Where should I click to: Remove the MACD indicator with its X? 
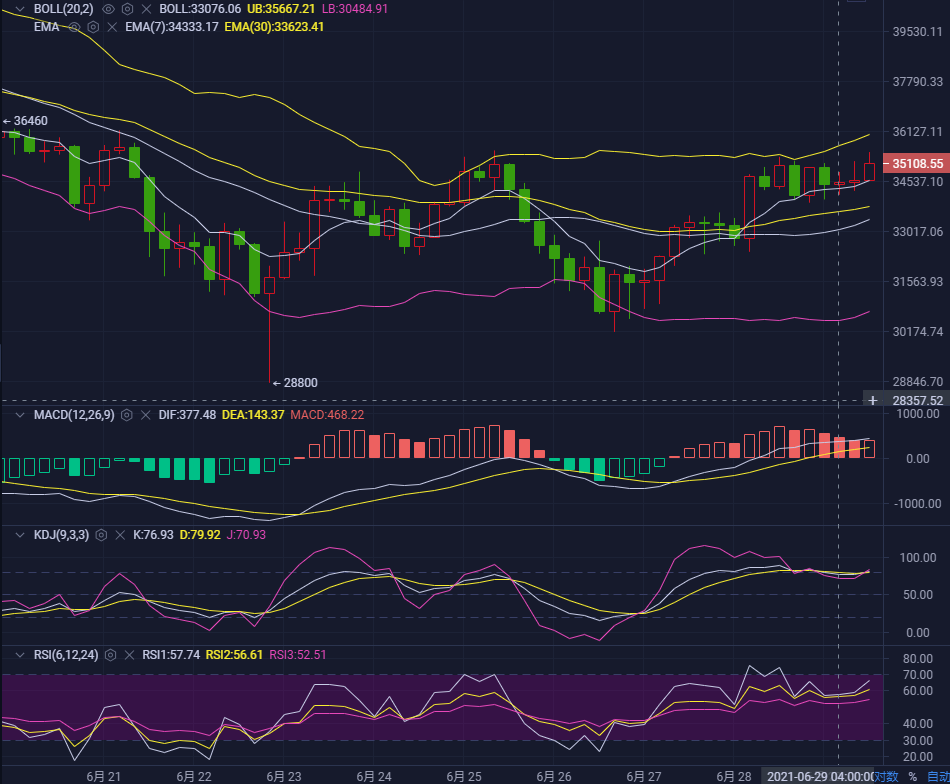click(145, 415)
